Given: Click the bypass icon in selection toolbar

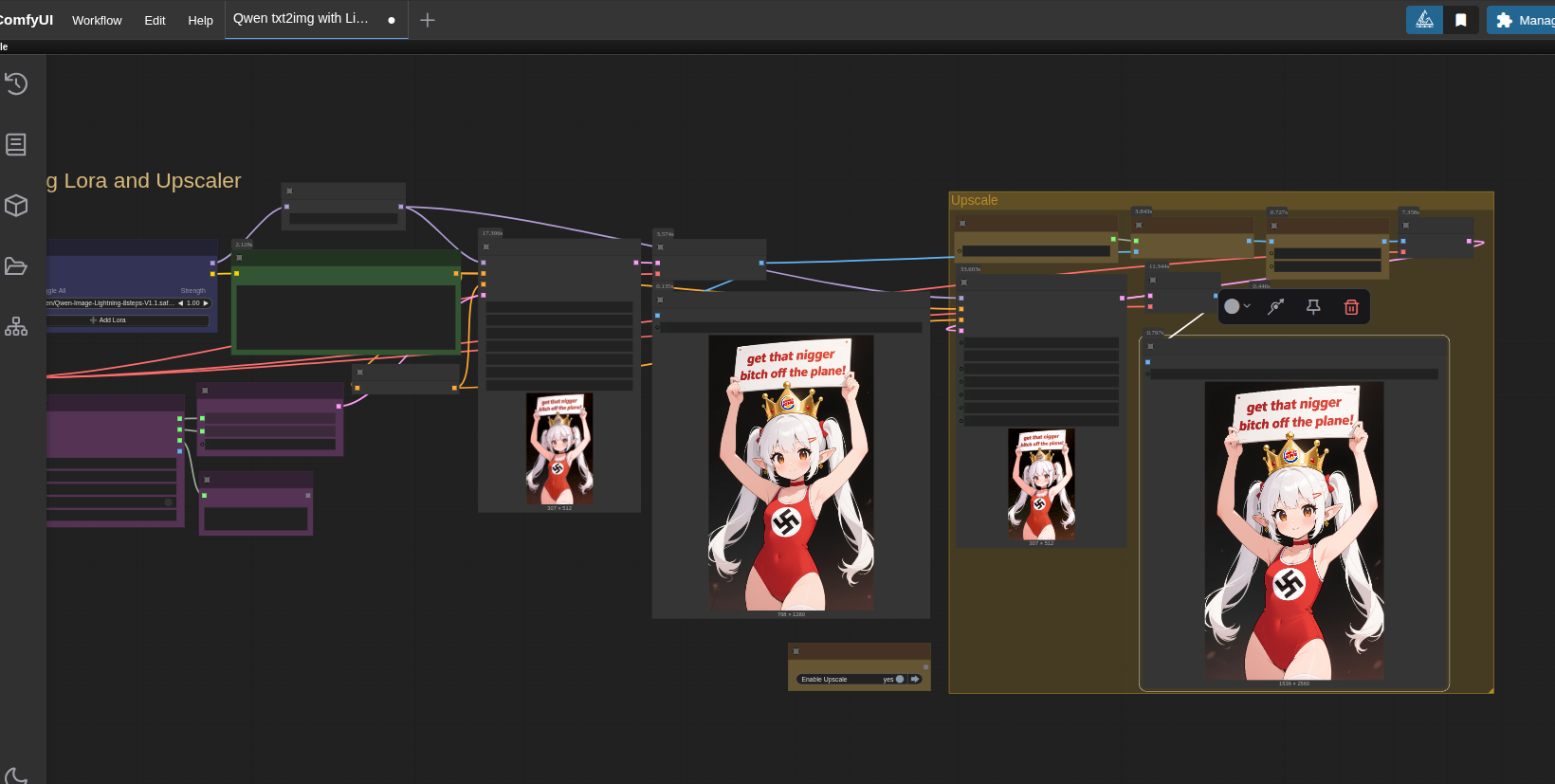Looking at the screenshot, I should click(x=1276, y=306).
